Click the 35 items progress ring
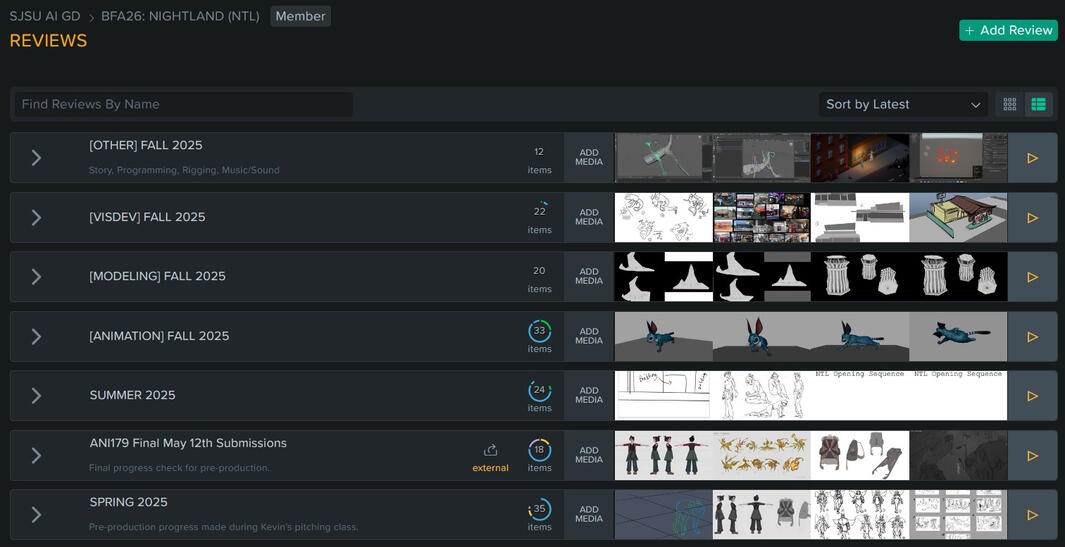The height and width of the screenshot is (547, 1065). click(x=539, y=509)
